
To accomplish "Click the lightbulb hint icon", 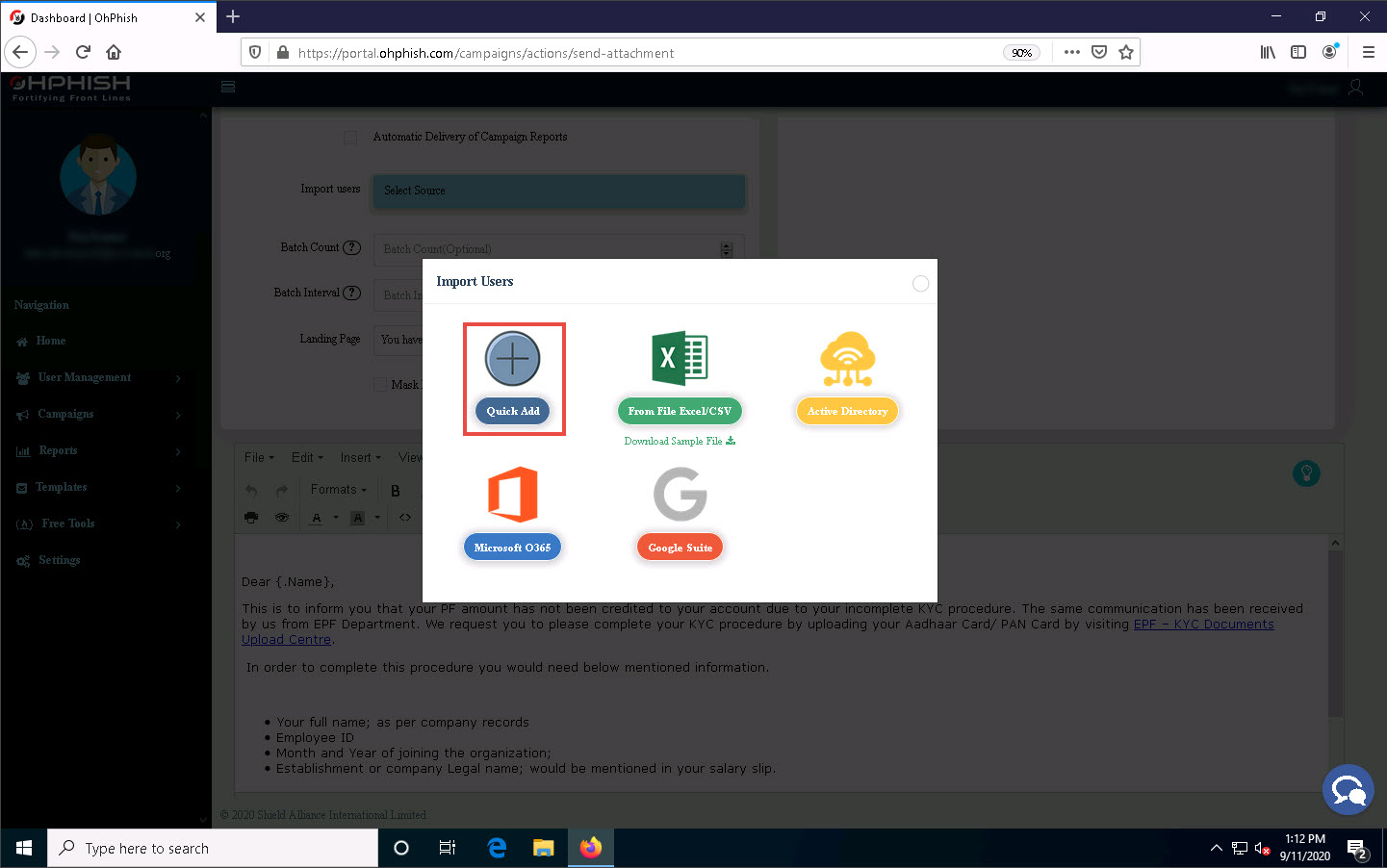I will coord(1306,473).
